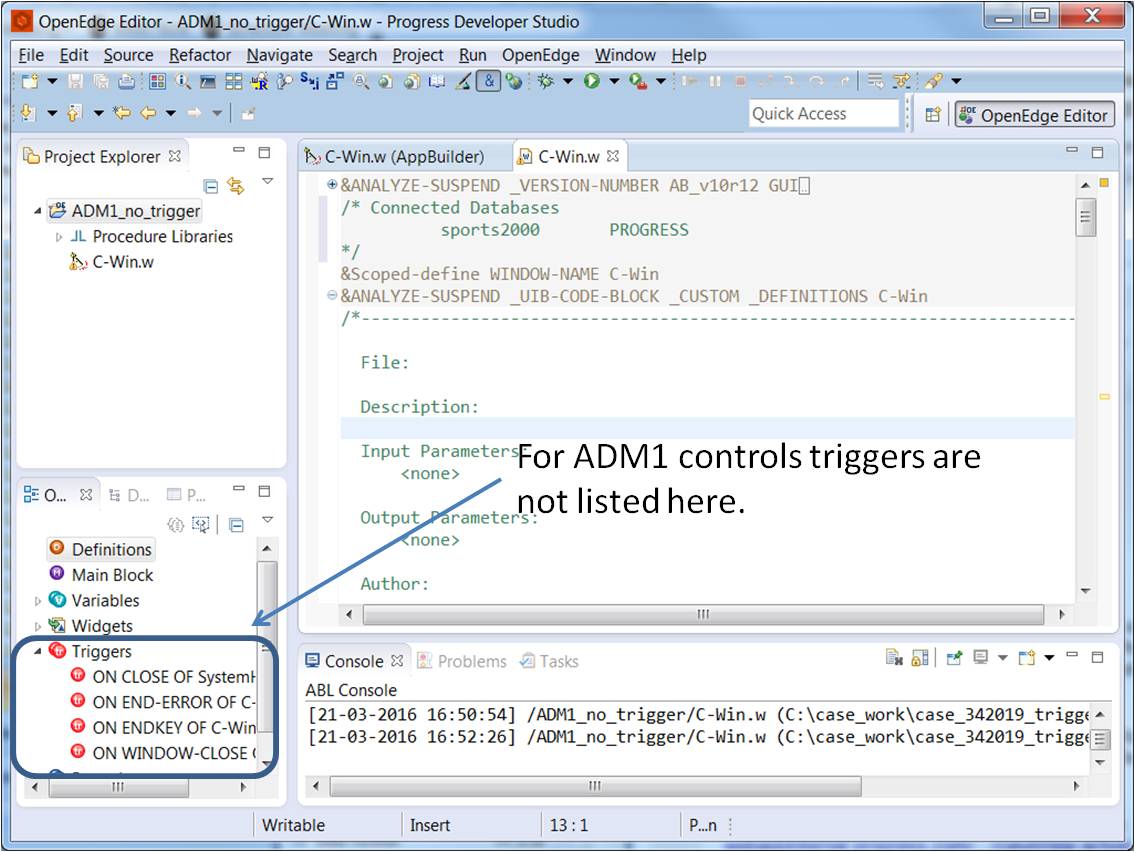Close the C-Win.w editor tab
The image size is (1135, 852).
click(613, 156)
